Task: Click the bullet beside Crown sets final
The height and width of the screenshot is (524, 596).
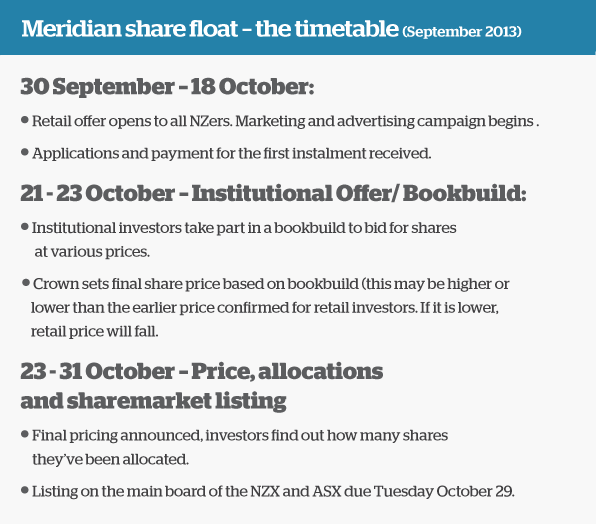Action: (26, 283)
